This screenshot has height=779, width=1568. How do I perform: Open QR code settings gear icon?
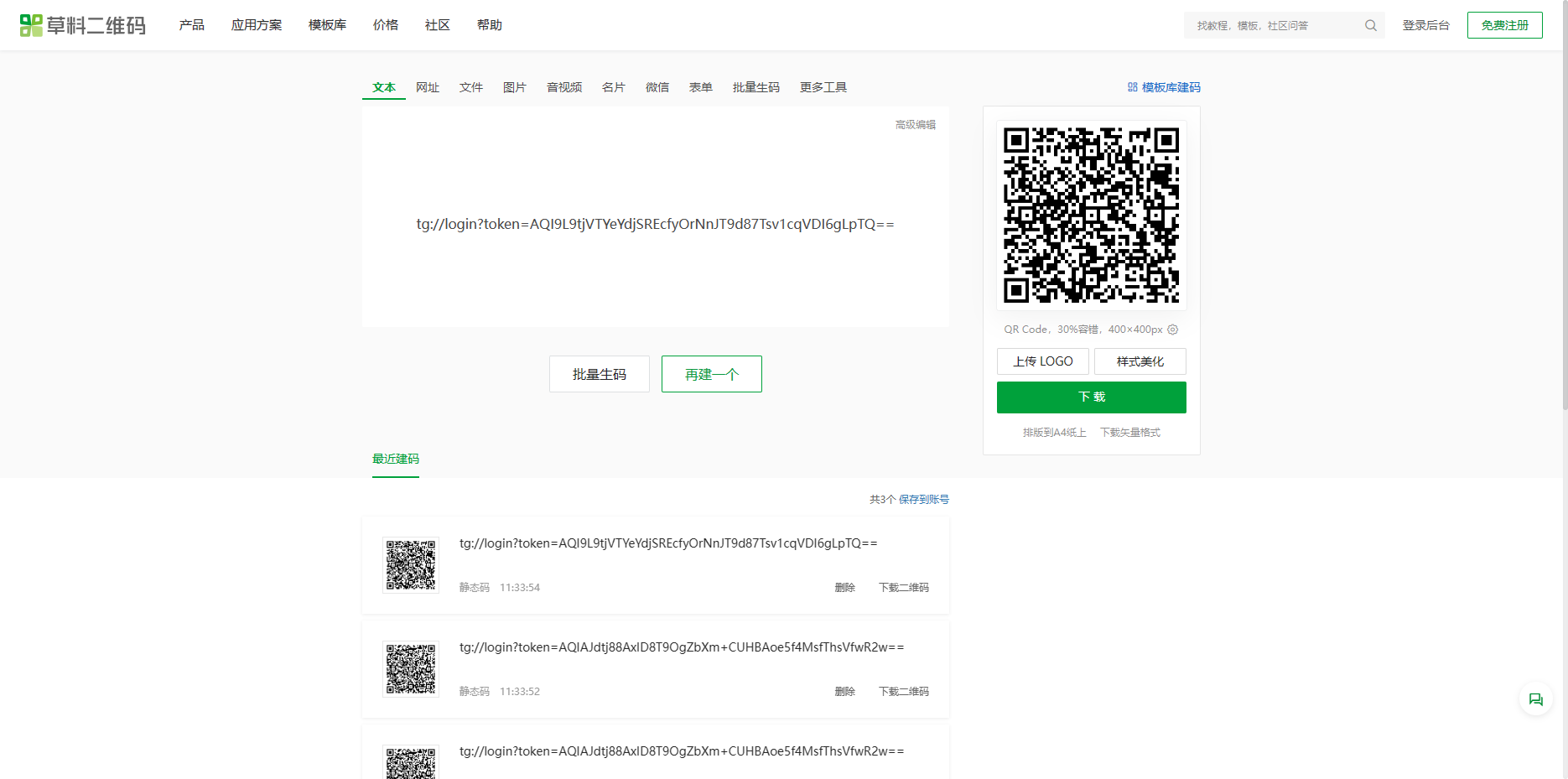tap(1173, 330)
